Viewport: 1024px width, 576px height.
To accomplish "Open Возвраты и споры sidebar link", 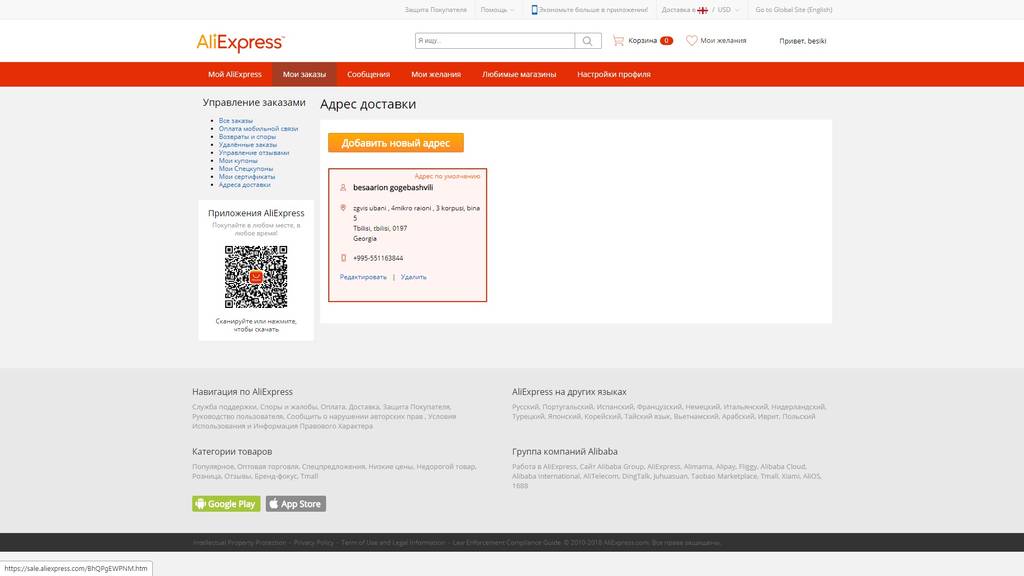I will coord(247,136).
